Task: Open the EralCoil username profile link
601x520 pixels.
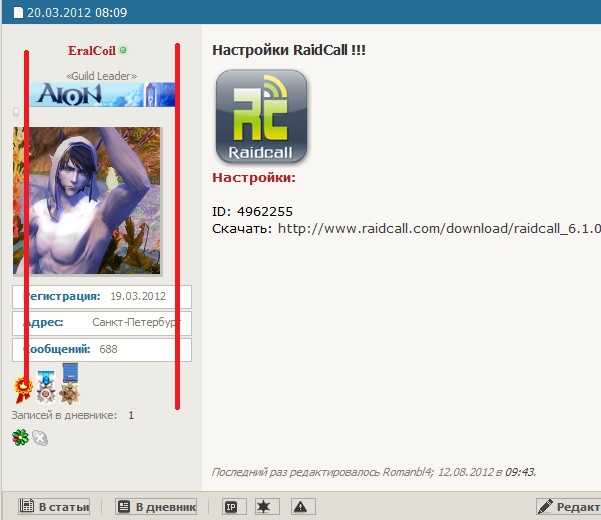Action: click(92, 51)
